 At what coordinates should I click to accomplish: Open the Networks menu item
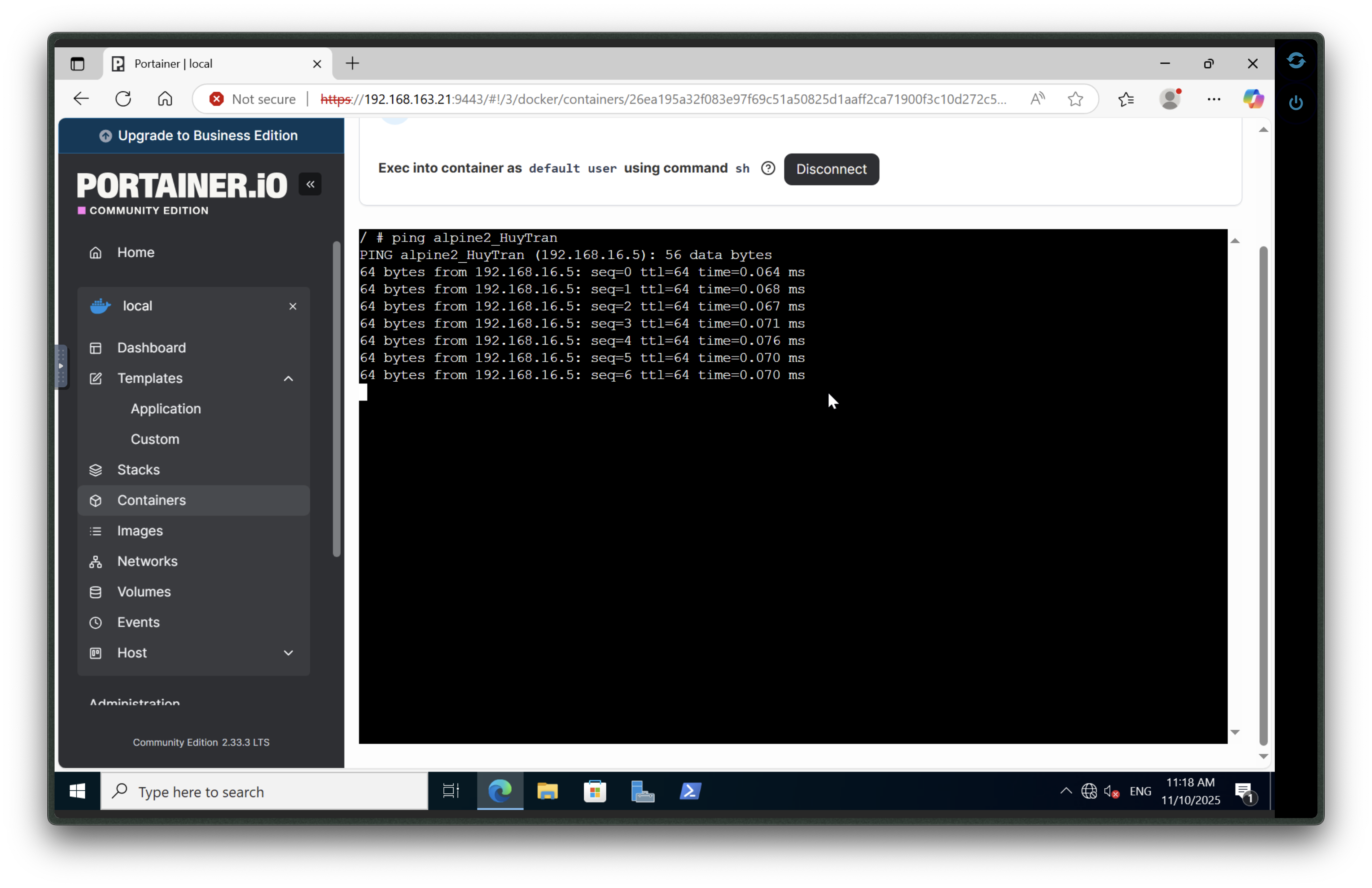[147, 561]
